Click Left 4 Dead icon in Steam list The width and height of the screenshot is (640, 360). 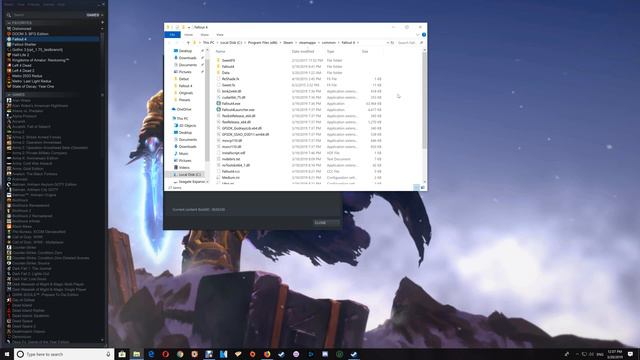click(9, 65)
